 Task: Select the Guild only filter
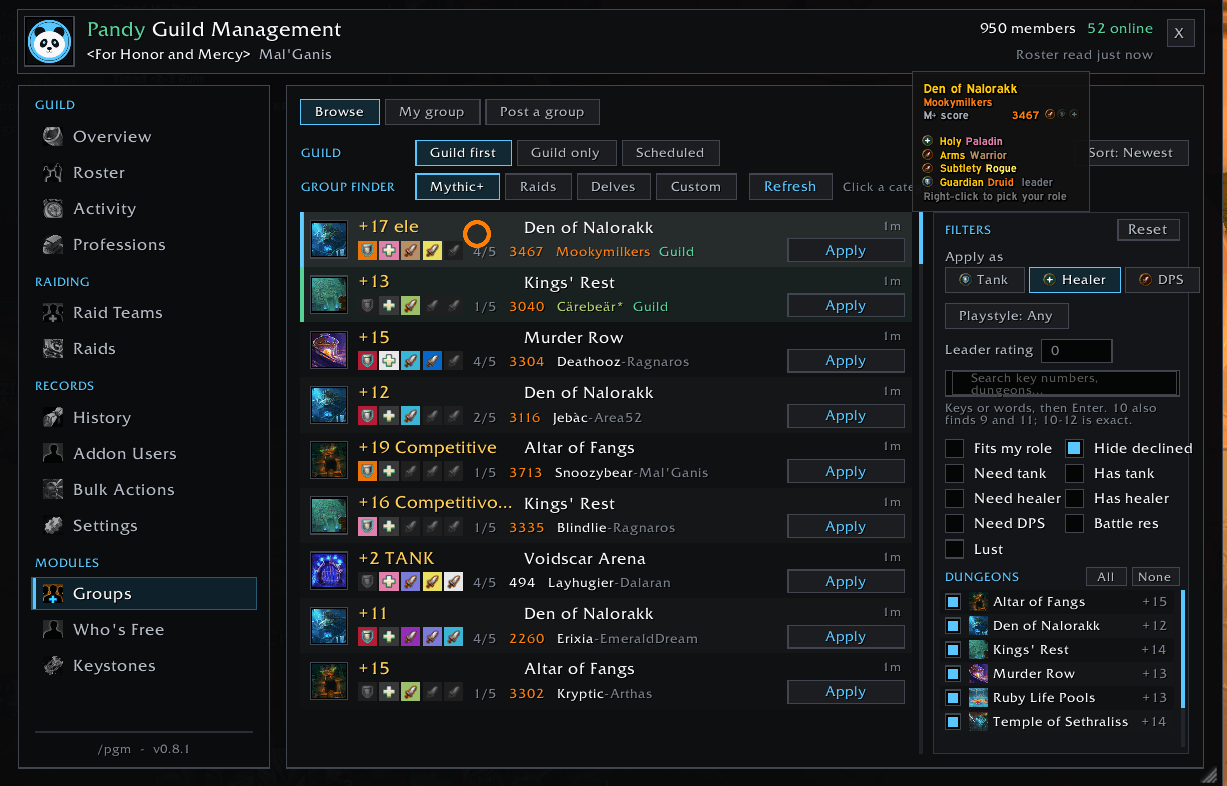(x=565, y=153)
